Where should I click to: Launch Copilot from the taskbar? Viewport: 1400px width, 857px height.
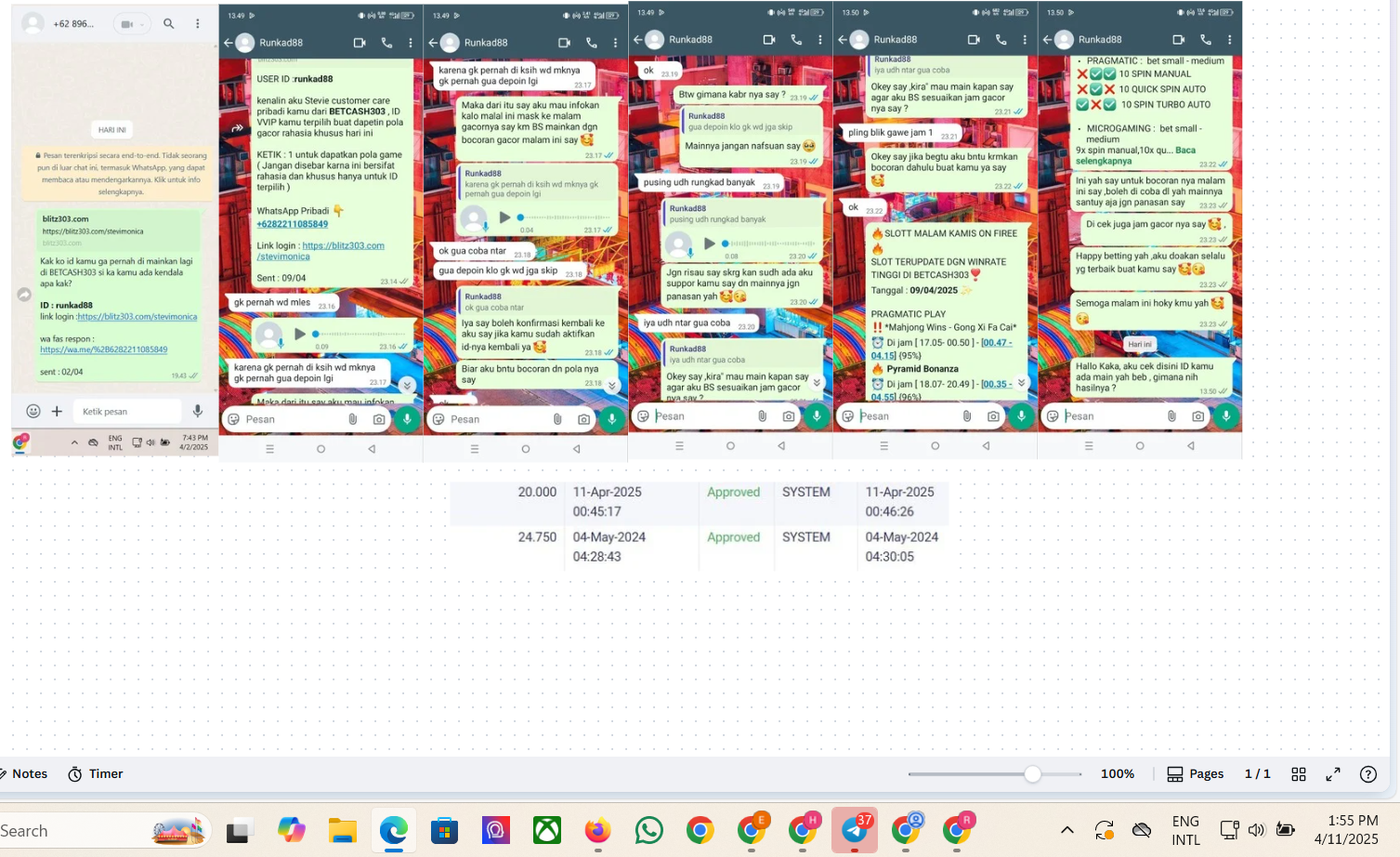(291, 830)
